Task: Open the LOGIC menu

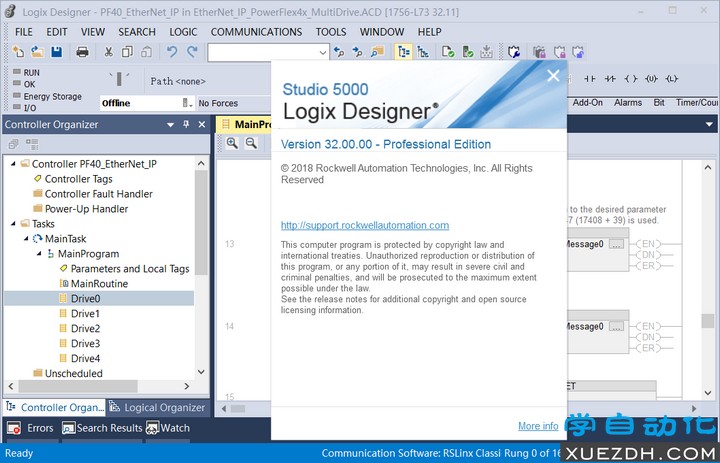Action: (183, 32)
